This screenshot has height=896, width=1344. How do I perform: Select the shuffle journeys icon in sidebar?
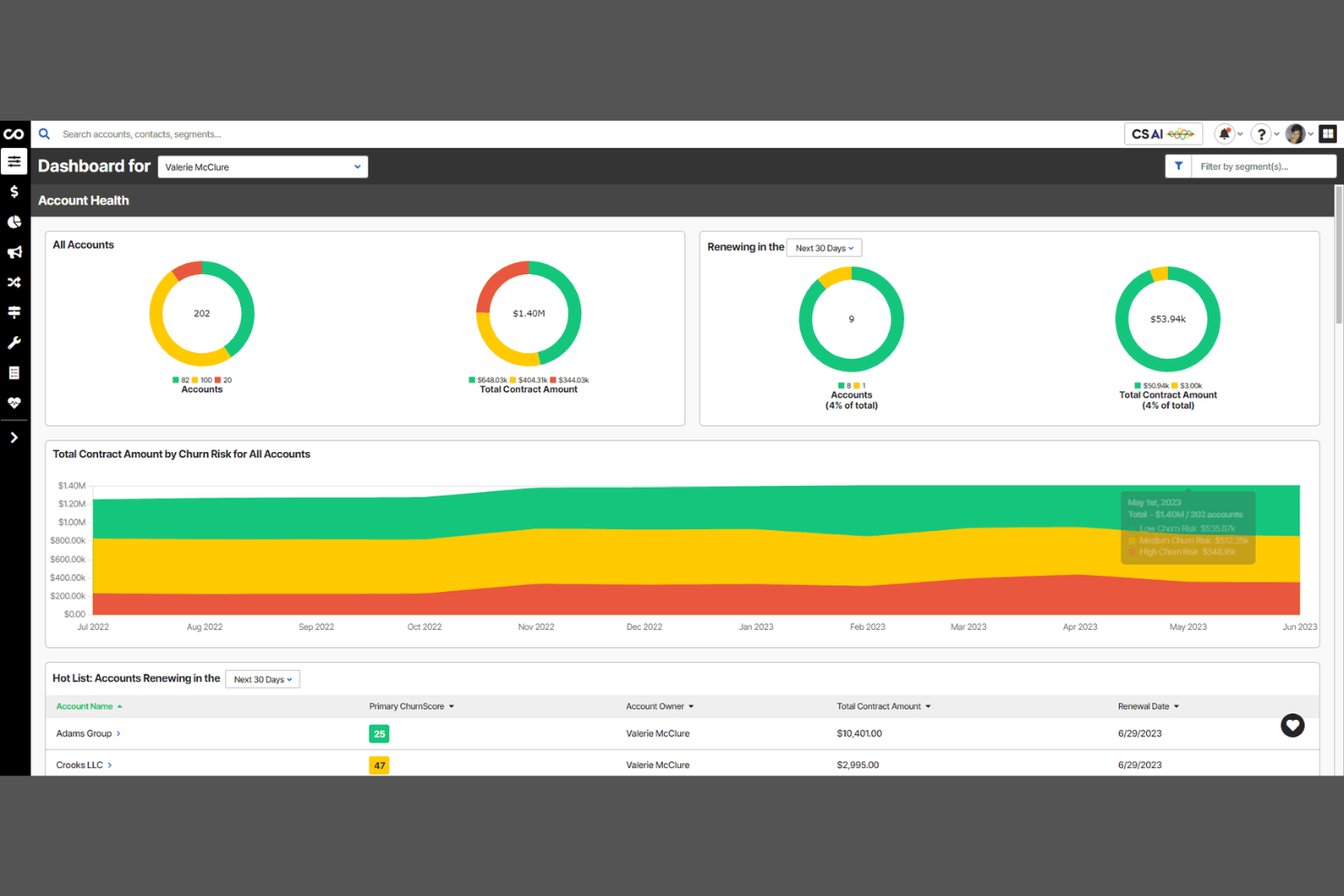[14, 282]
